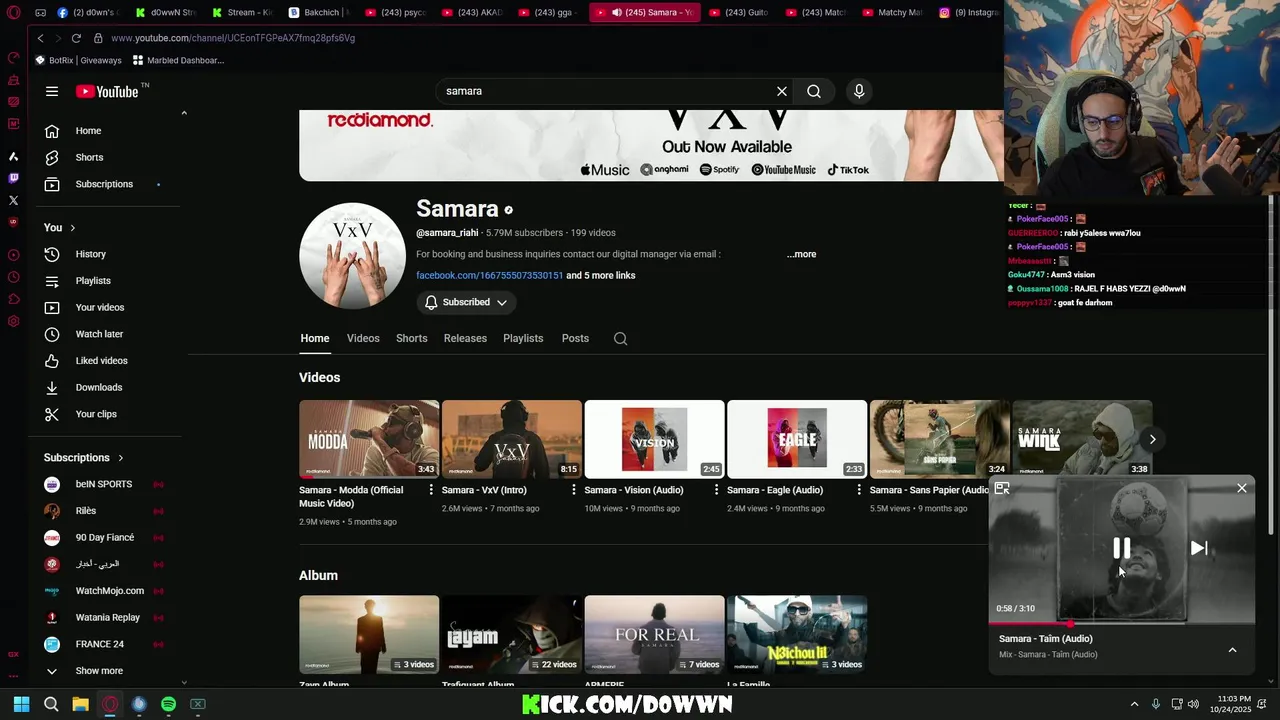The width and height of the screenshot is (1280, 720).
Task: Open Subscribed notification dropdown
Action: coord(466,302)
